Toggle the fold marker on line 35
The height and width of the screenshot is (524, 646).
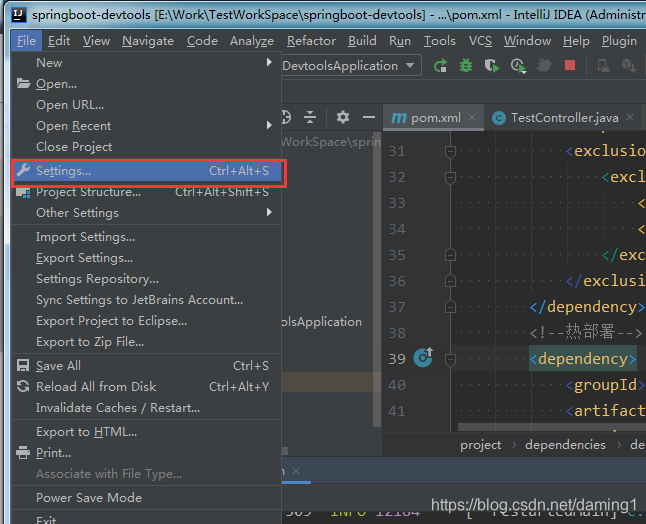(450, 255)
